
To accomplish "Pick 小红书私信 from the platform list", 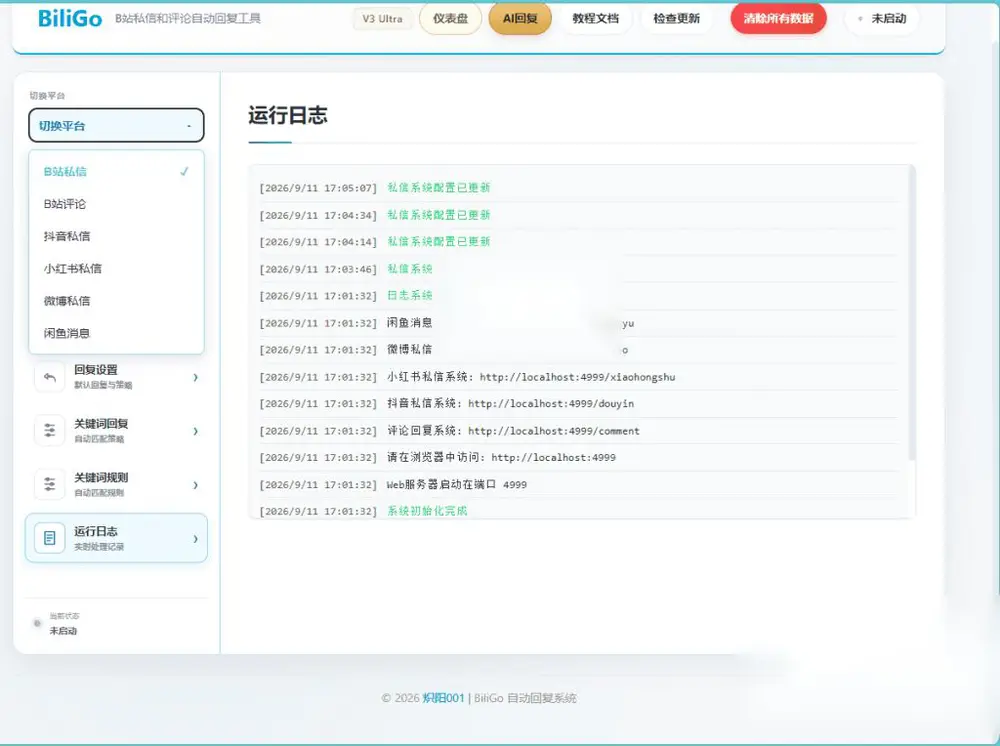I will click(x=116, y=268).
